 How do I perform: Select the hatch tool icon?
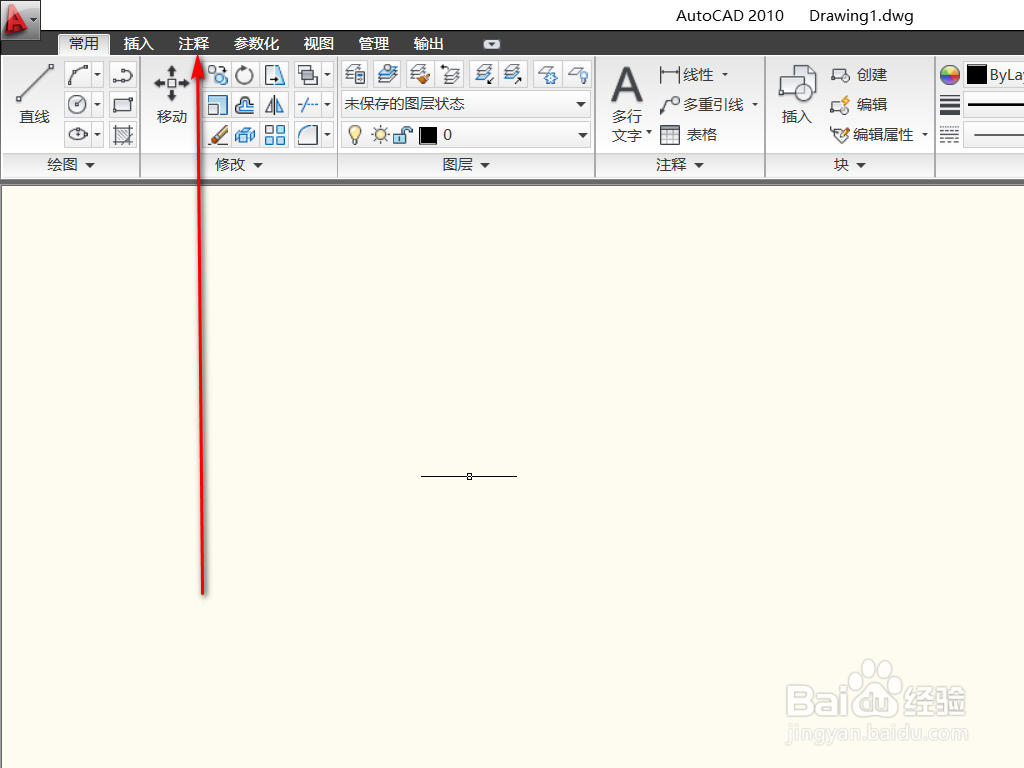pos(123,135)
